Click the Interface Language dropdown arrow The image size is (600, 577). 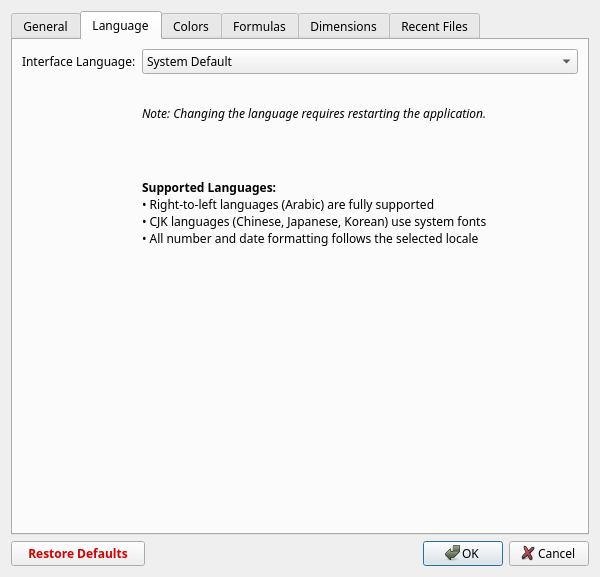[567, 62]
